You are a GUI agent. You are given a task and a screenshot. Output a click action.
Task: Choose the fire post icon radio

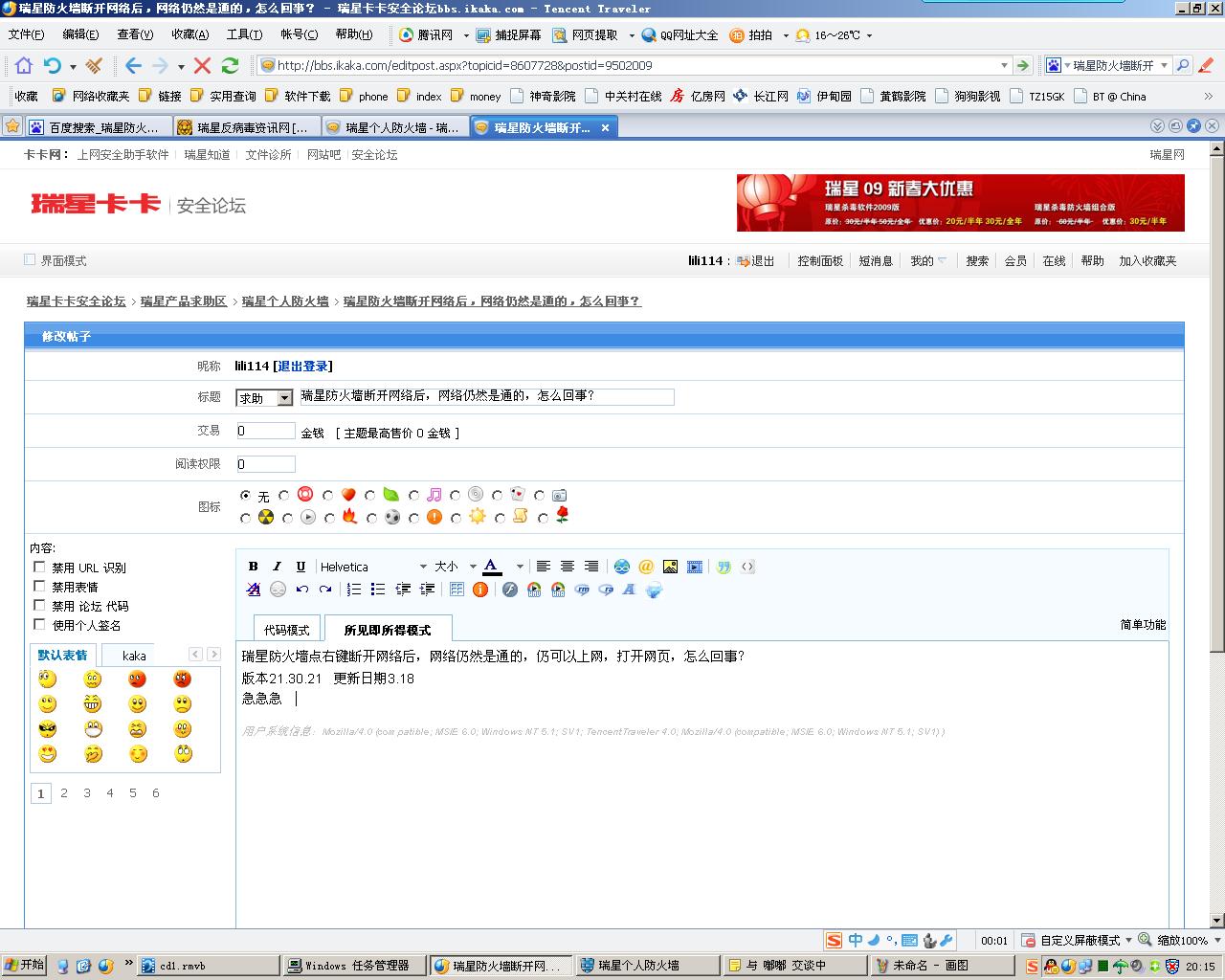(x=330, y=518)
